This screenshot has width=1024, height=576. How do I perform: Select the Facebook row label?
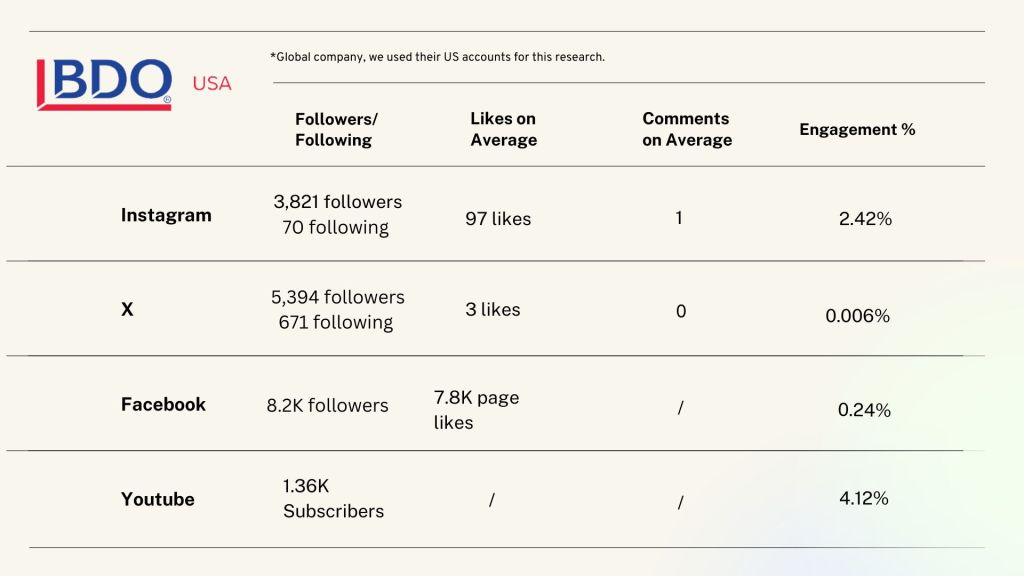[x=163, y=404]
